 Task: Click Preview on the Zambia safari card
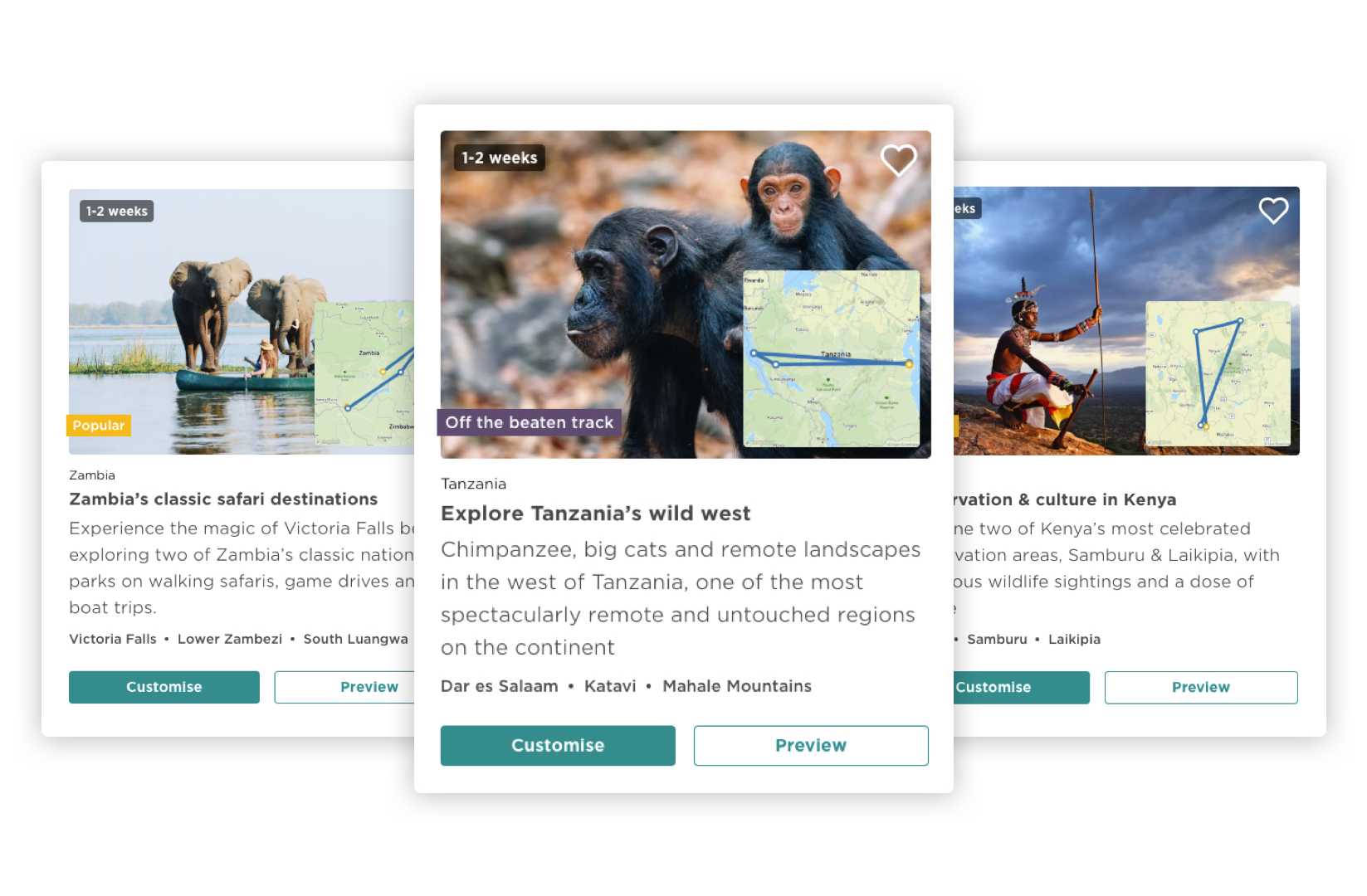pos(344,687)
